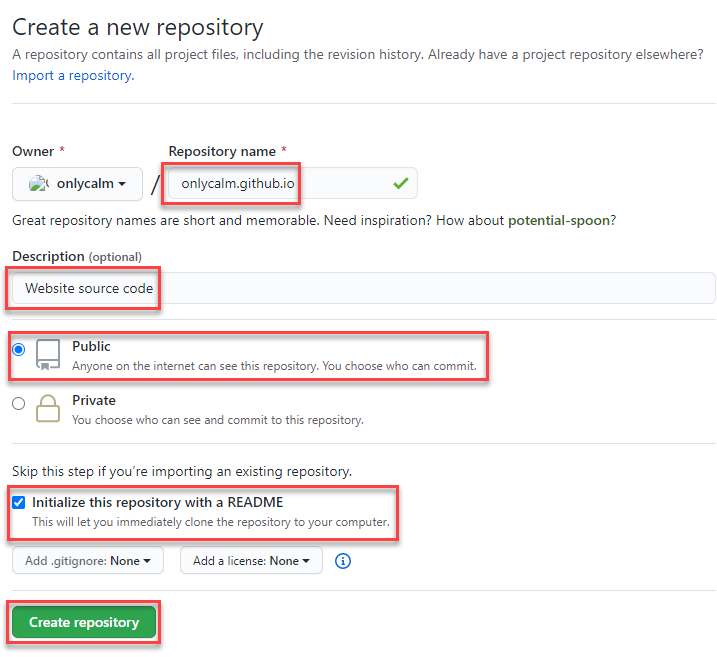Click the green name-available checkmark

(x=401, y=183)
